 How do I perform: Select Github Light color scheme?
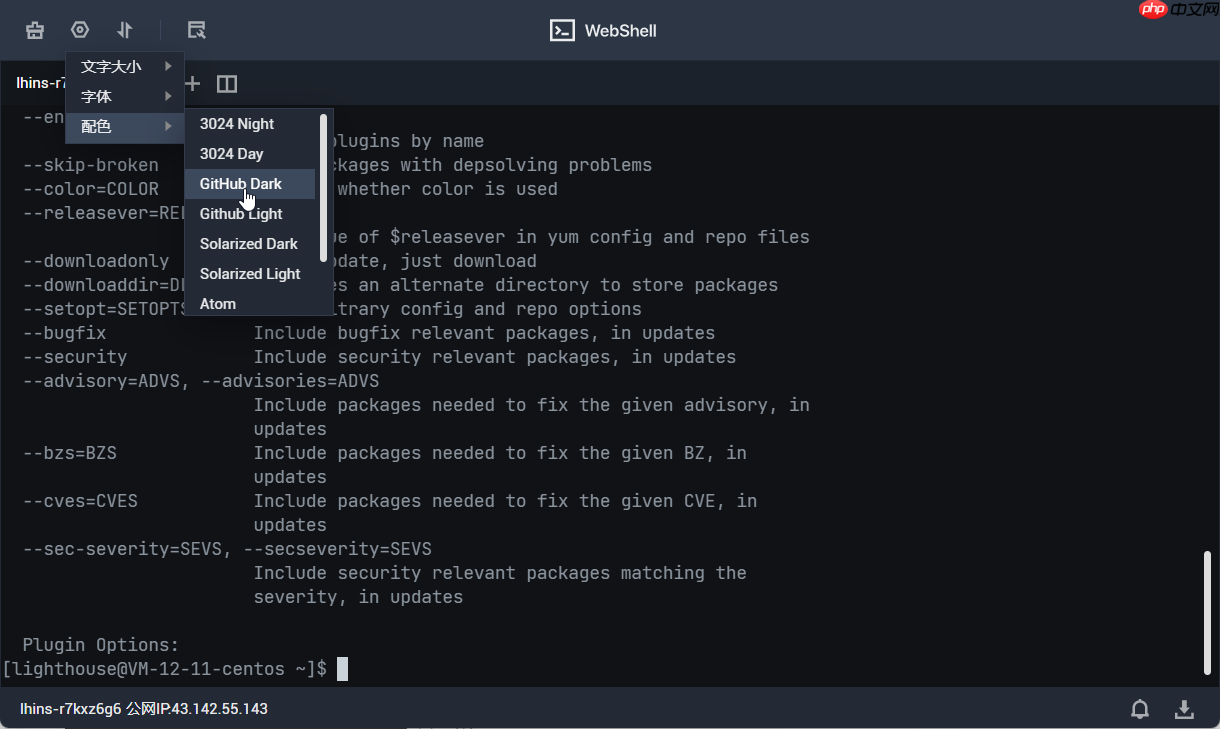(x=241, y=214)
